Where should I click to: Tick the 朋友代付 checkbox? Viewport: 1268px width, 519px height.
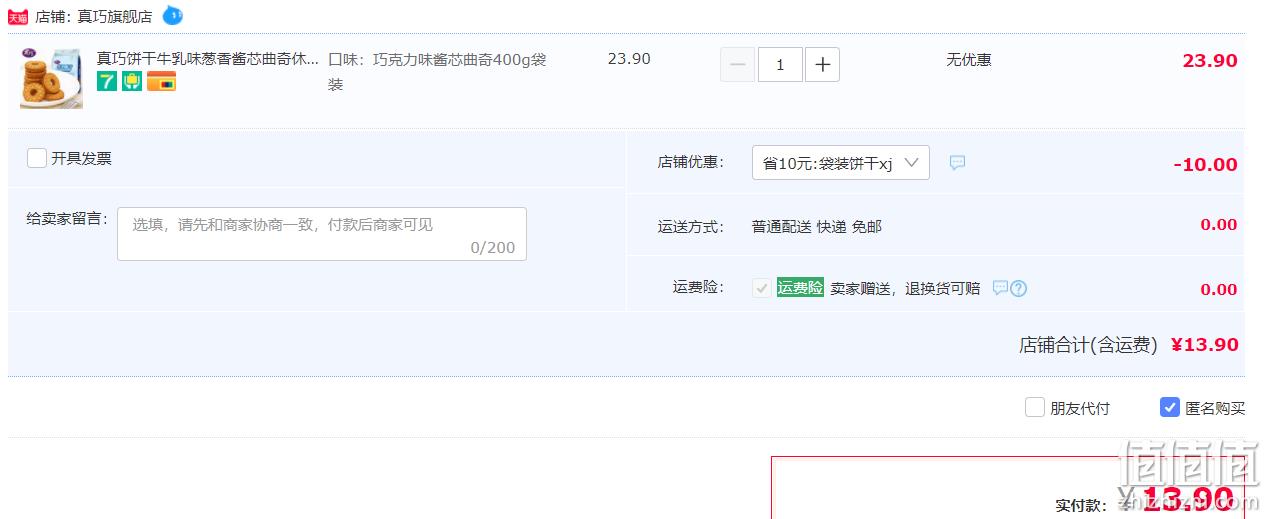[1035, 407]
